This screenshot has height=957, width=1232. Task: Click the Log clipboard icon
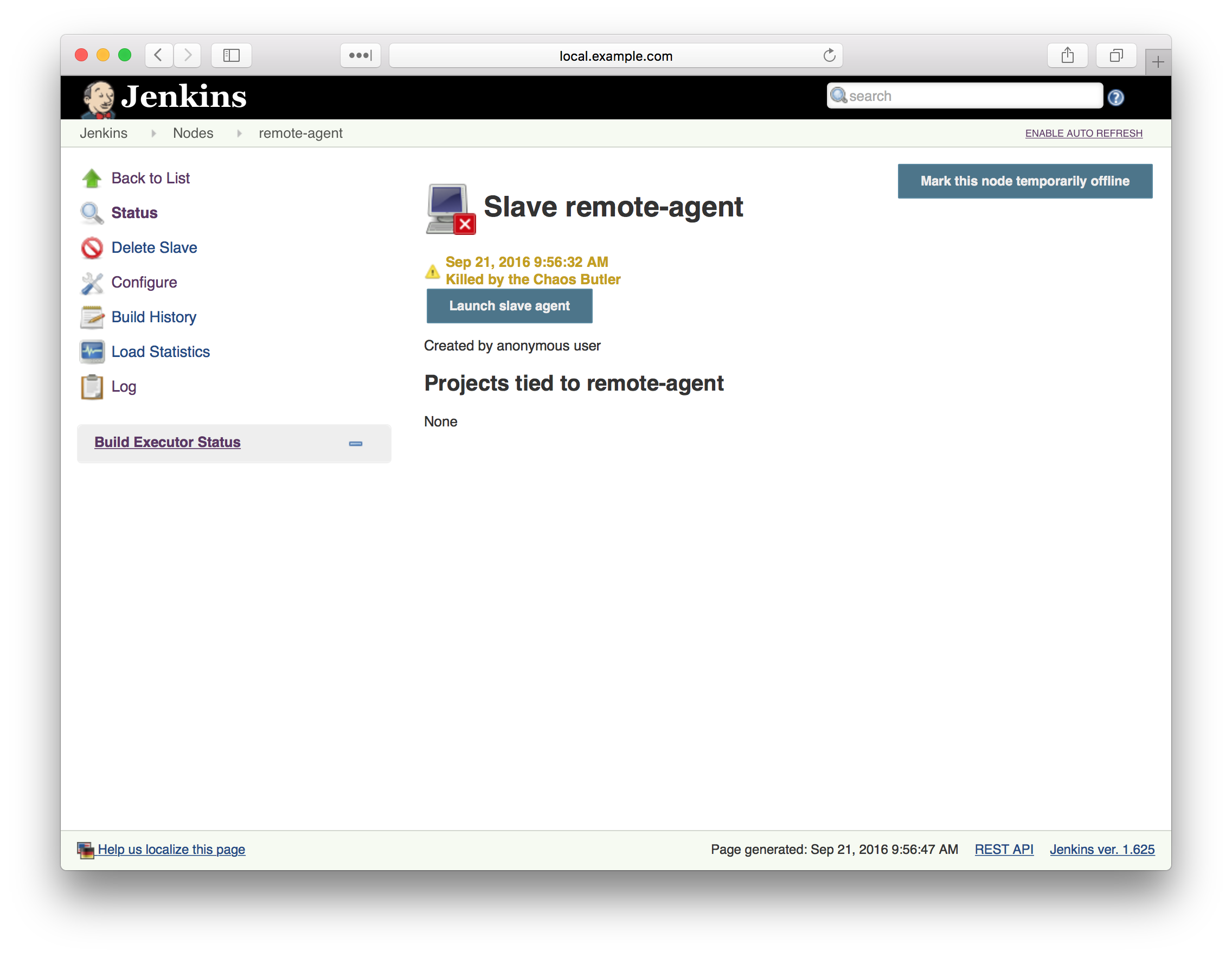[x=92, y=387]
